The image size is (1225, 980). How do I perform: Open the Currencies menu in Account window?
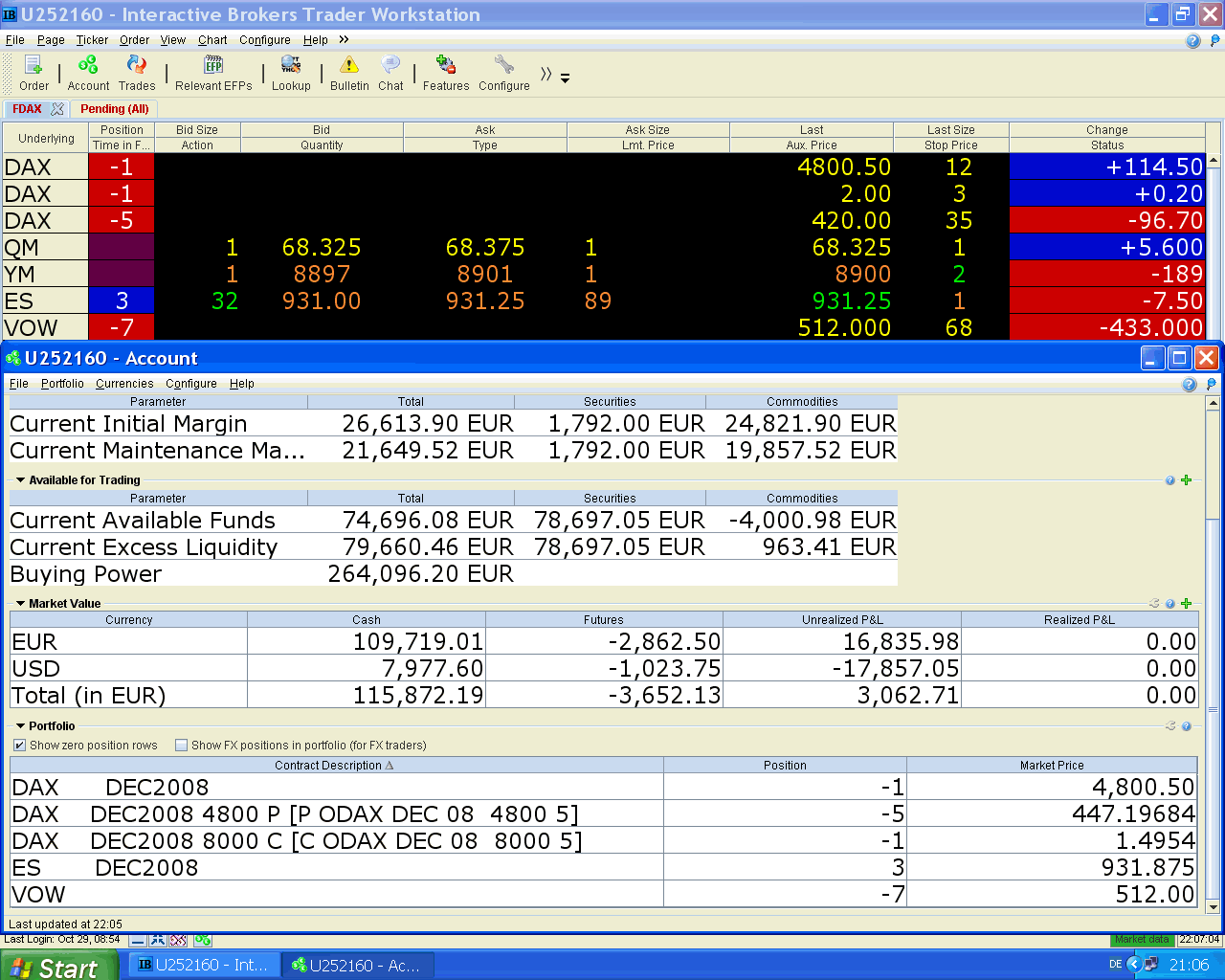coord(124,384)
